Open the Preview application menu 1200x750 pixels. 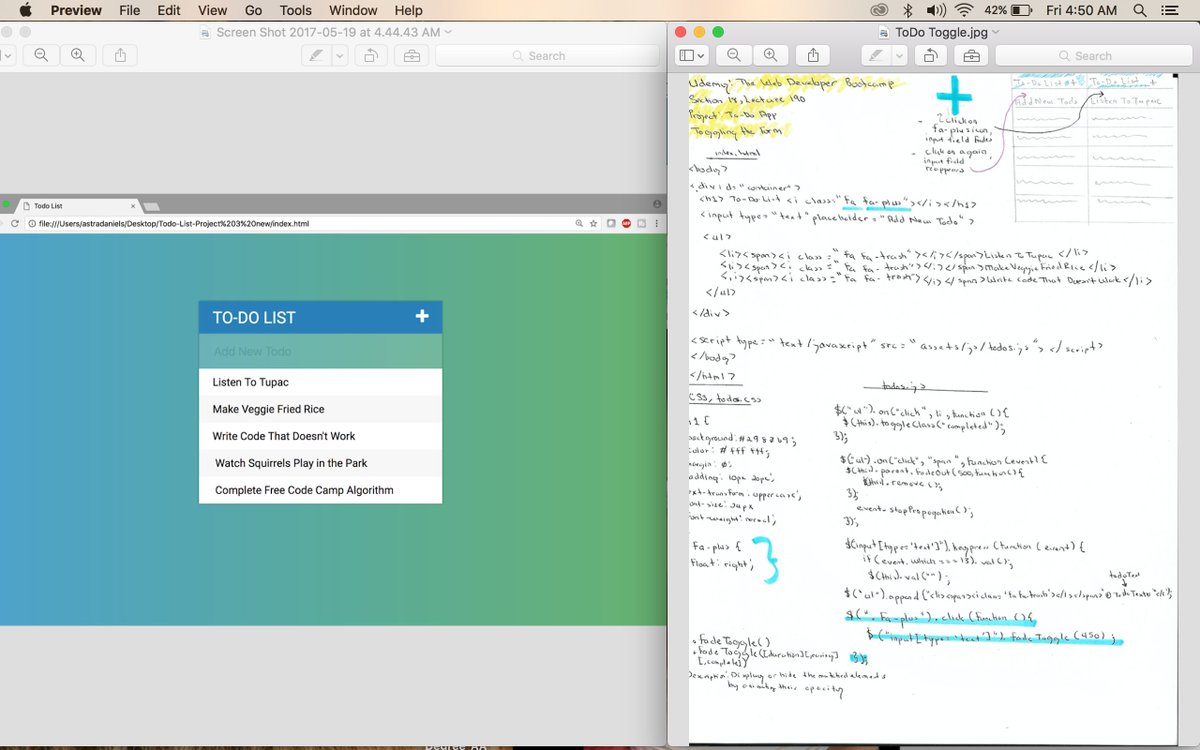point(76,10)
